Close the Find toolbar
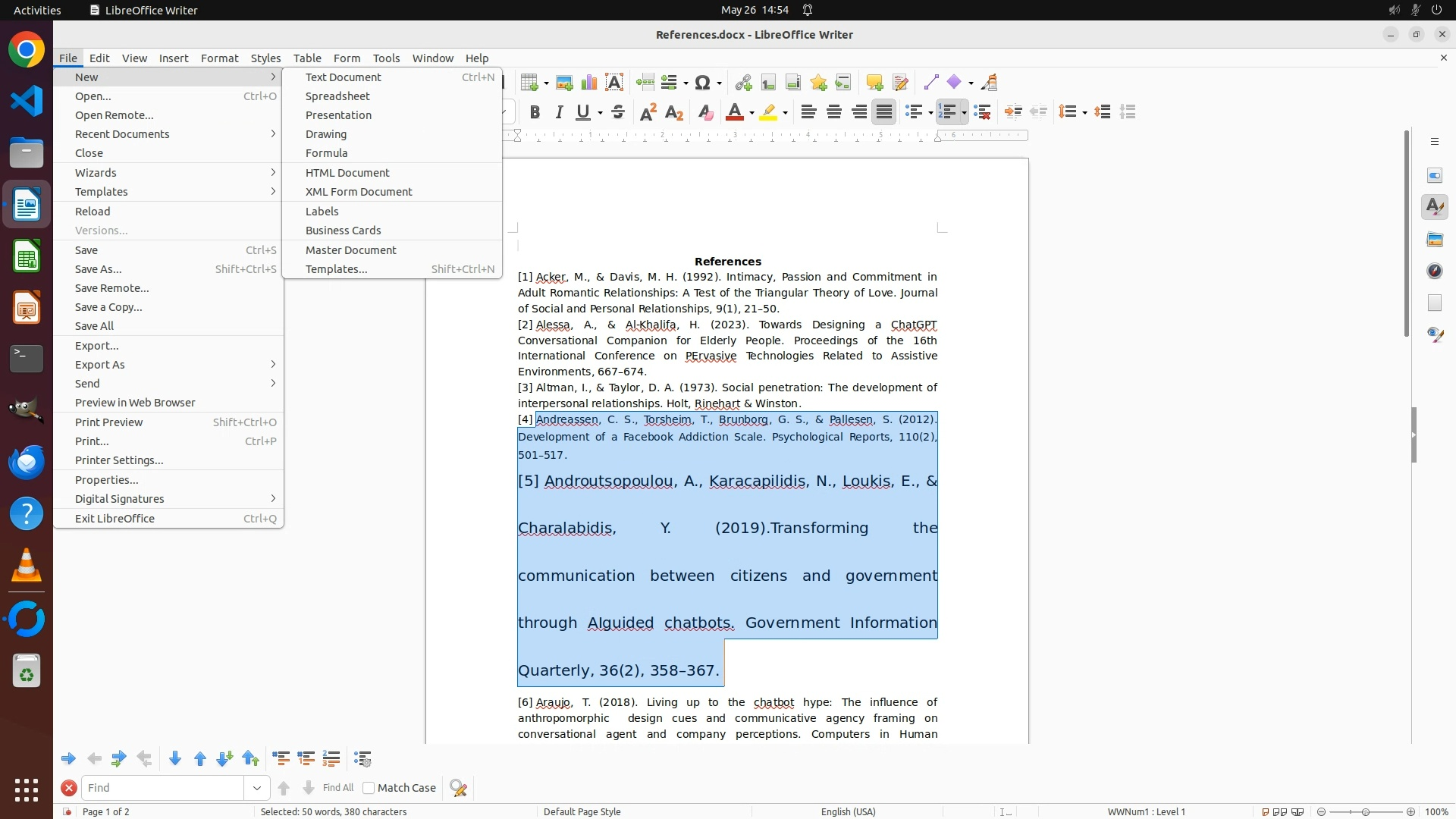The height and width of the screenshot is (819, 1456). point(69,788)
